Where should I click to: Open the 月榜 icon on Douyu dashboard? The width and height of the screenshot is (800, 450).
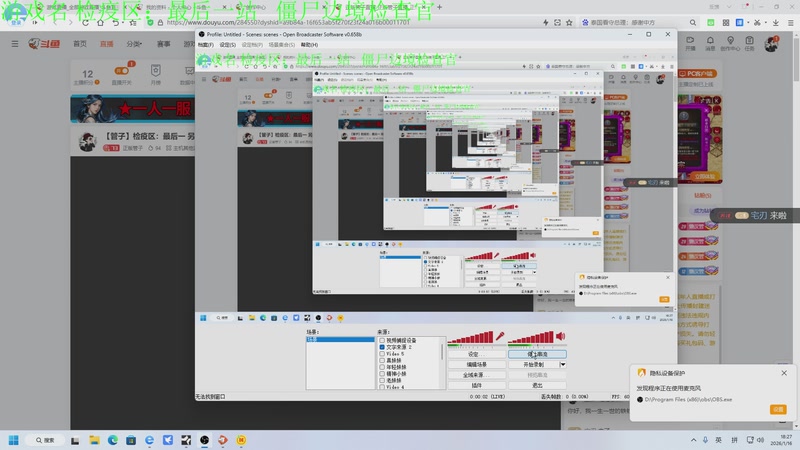(156, 74)
